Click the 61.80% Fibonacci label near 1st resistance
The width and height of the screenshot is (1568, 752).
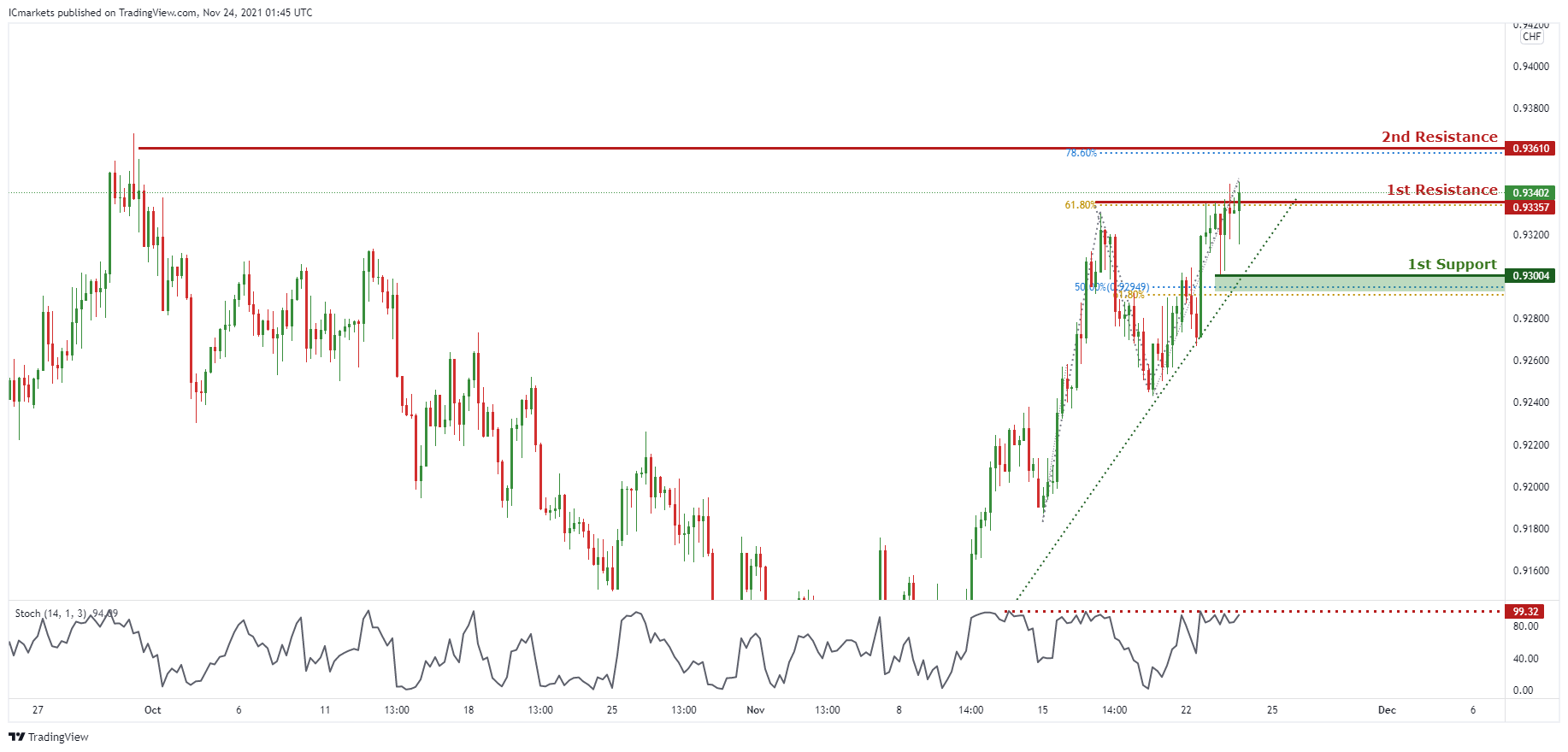[1080, 205]
